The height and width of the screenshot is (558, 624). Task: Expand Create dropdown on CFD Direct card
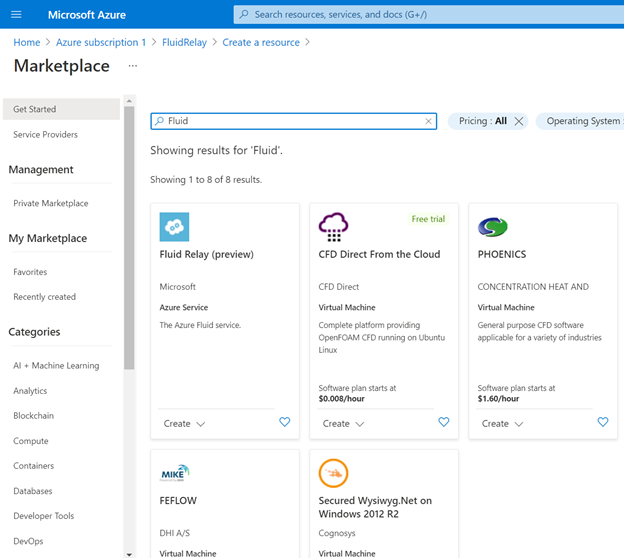(x=344, y=424)
